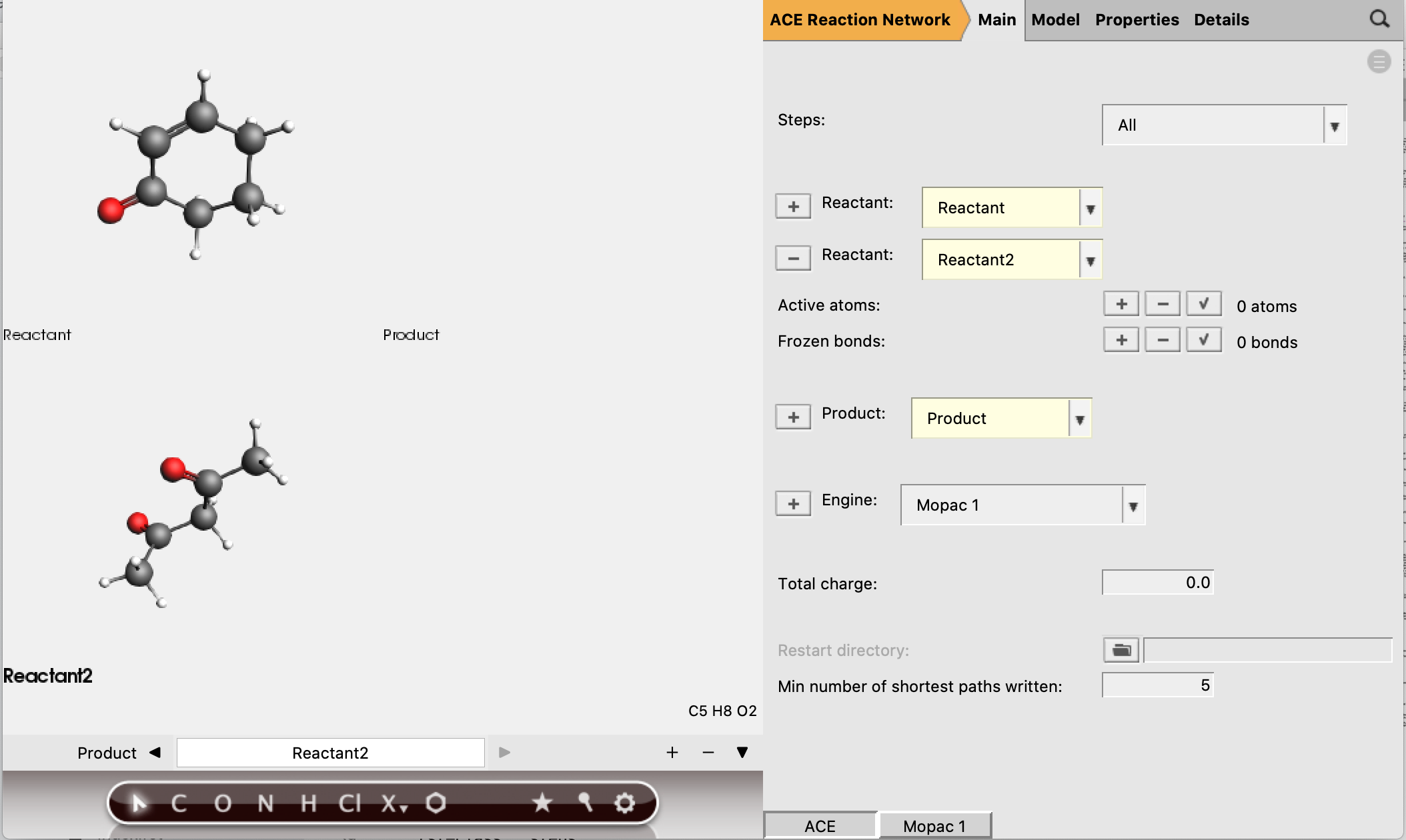
Task: Expand the Engine Mopac 1 dropdown
Action: [x=1132, y=505]
